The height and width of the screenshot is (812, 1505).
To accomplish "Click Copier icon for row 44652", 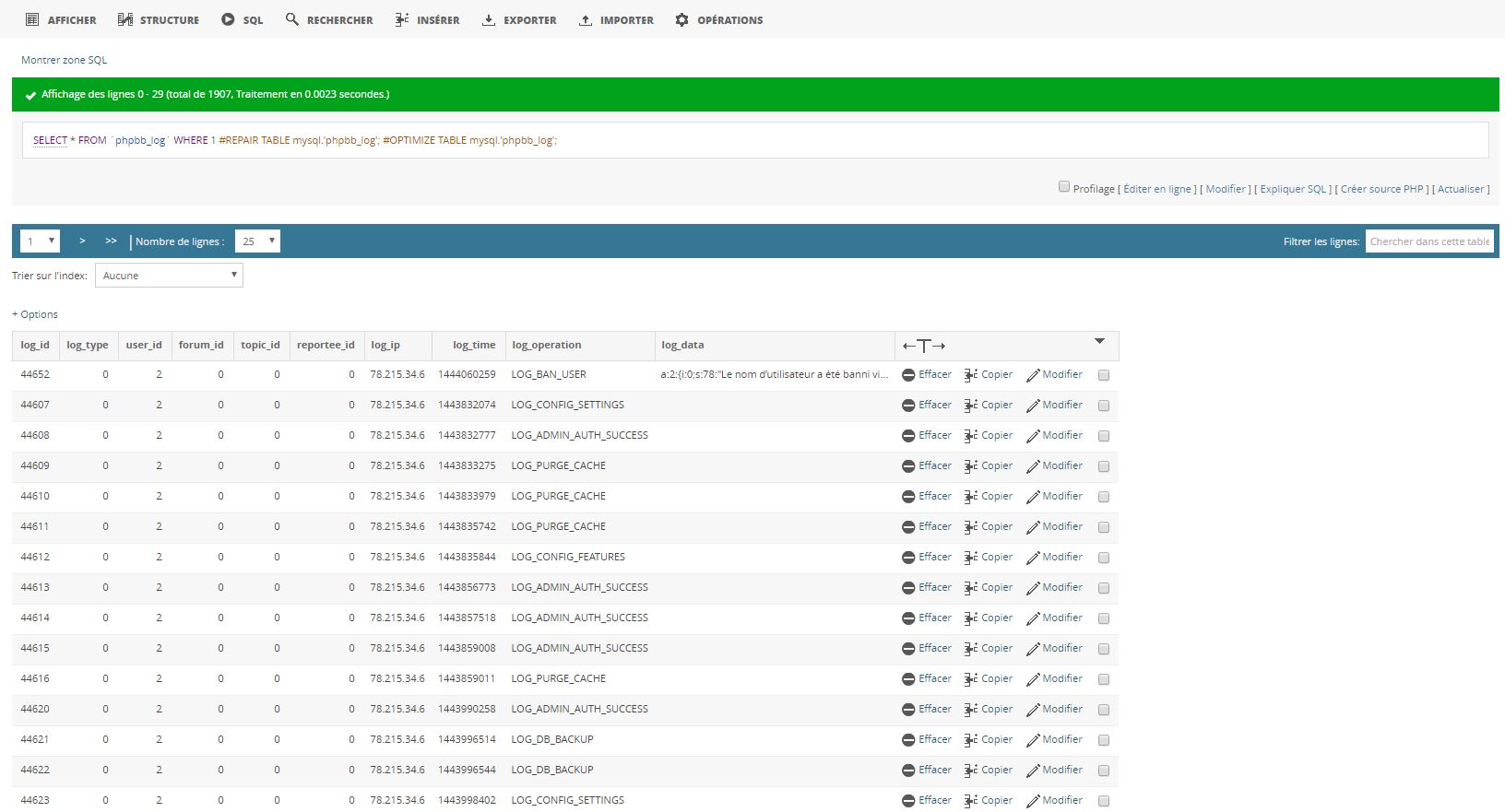I will pos(970,375).
